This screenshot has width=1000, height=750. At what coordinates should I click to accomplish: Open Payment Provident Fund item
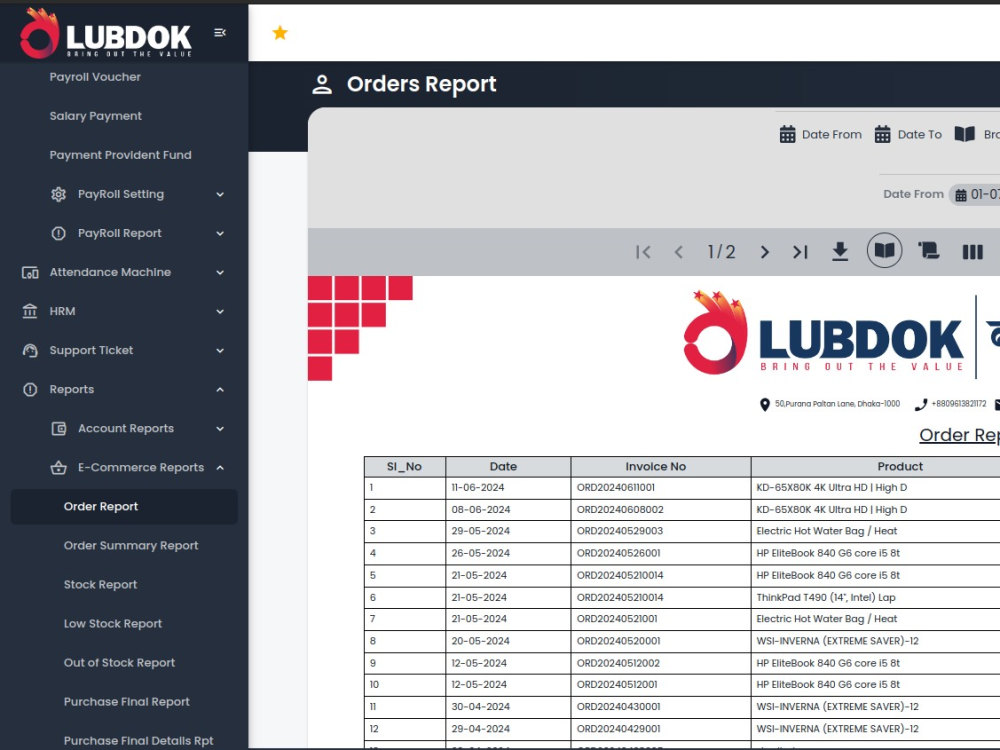click(x=121, y=155)
